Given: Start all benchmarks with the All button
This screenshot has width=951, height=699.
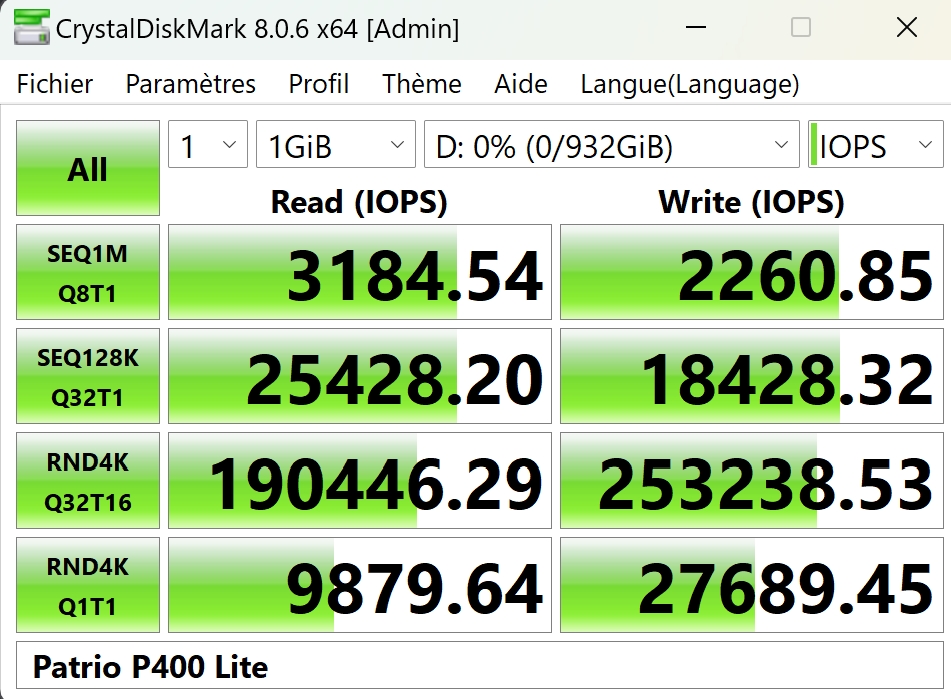Looking at the screenshot, I should [88, 169].
